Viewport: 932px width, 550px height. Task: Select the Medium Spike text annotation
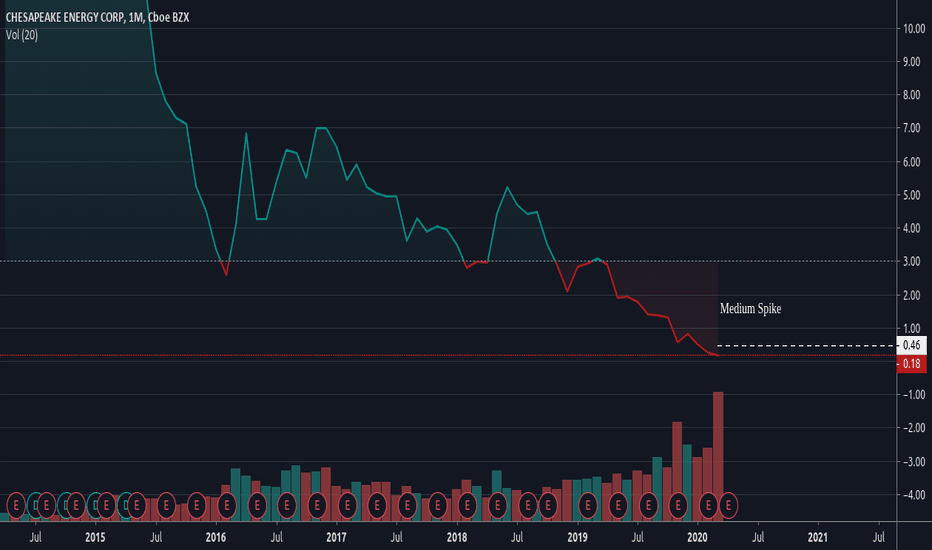click(x=750, y=309)
